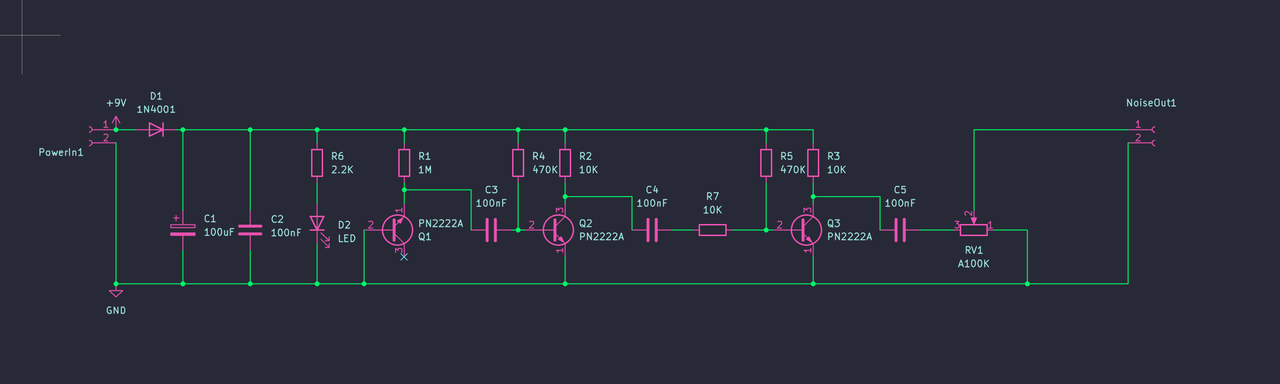Select the Q1 transistor symbol

[397, 230]
